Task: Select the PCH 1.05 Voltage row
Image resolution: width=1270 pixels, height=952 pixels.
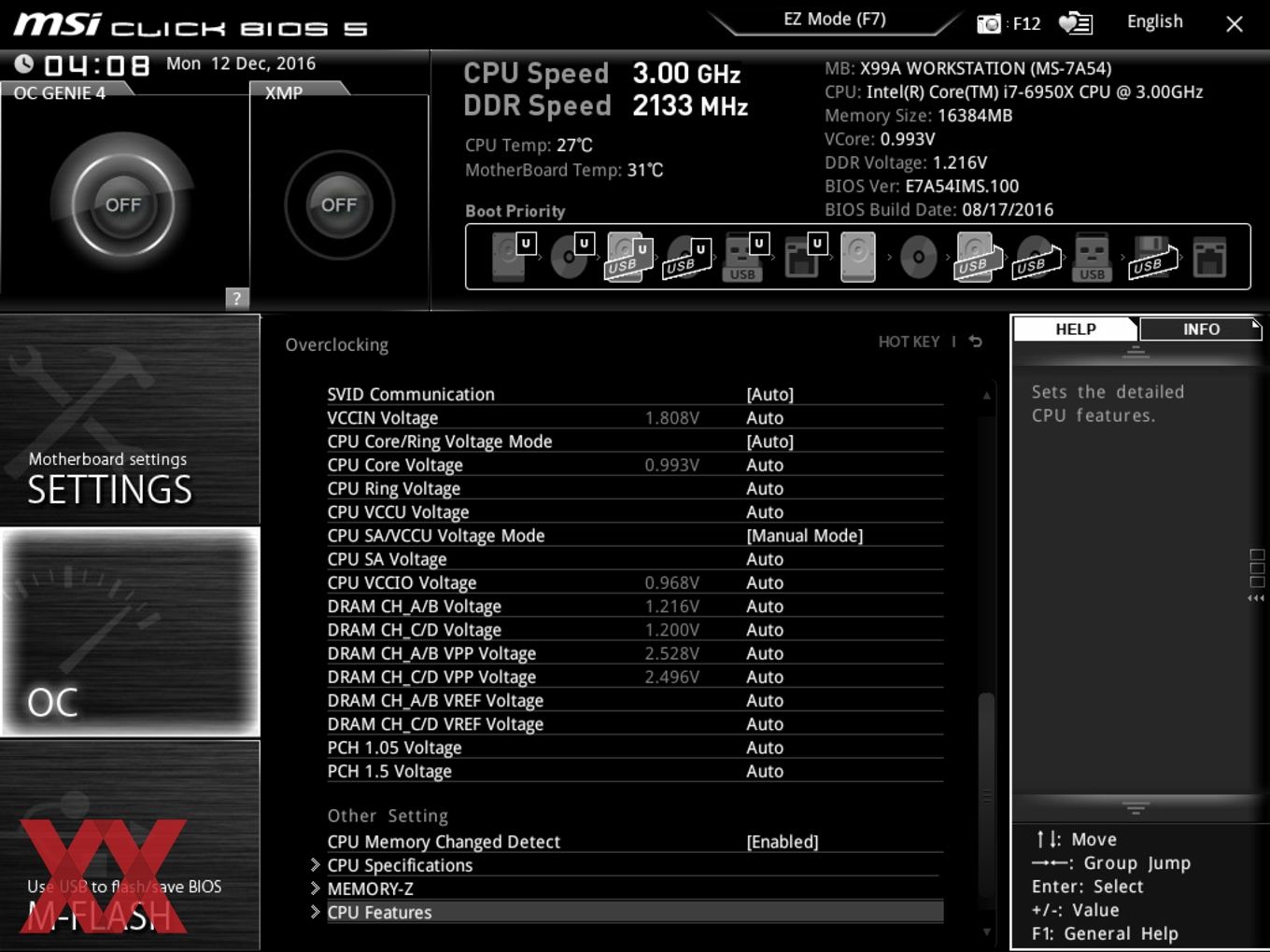Action: [635, 748]
